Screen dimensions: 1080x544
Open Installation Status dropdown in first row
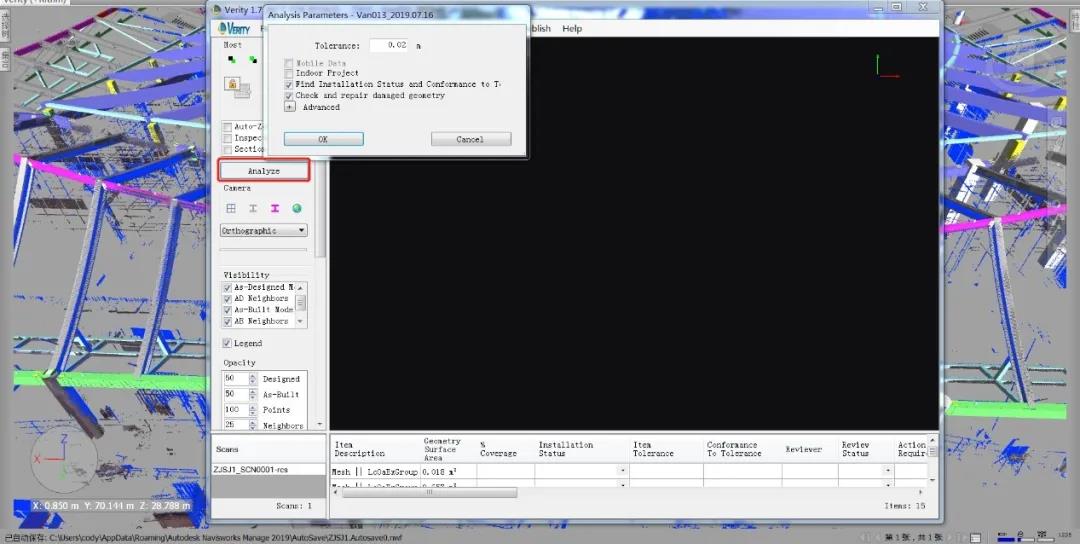[x=622, y=470]
